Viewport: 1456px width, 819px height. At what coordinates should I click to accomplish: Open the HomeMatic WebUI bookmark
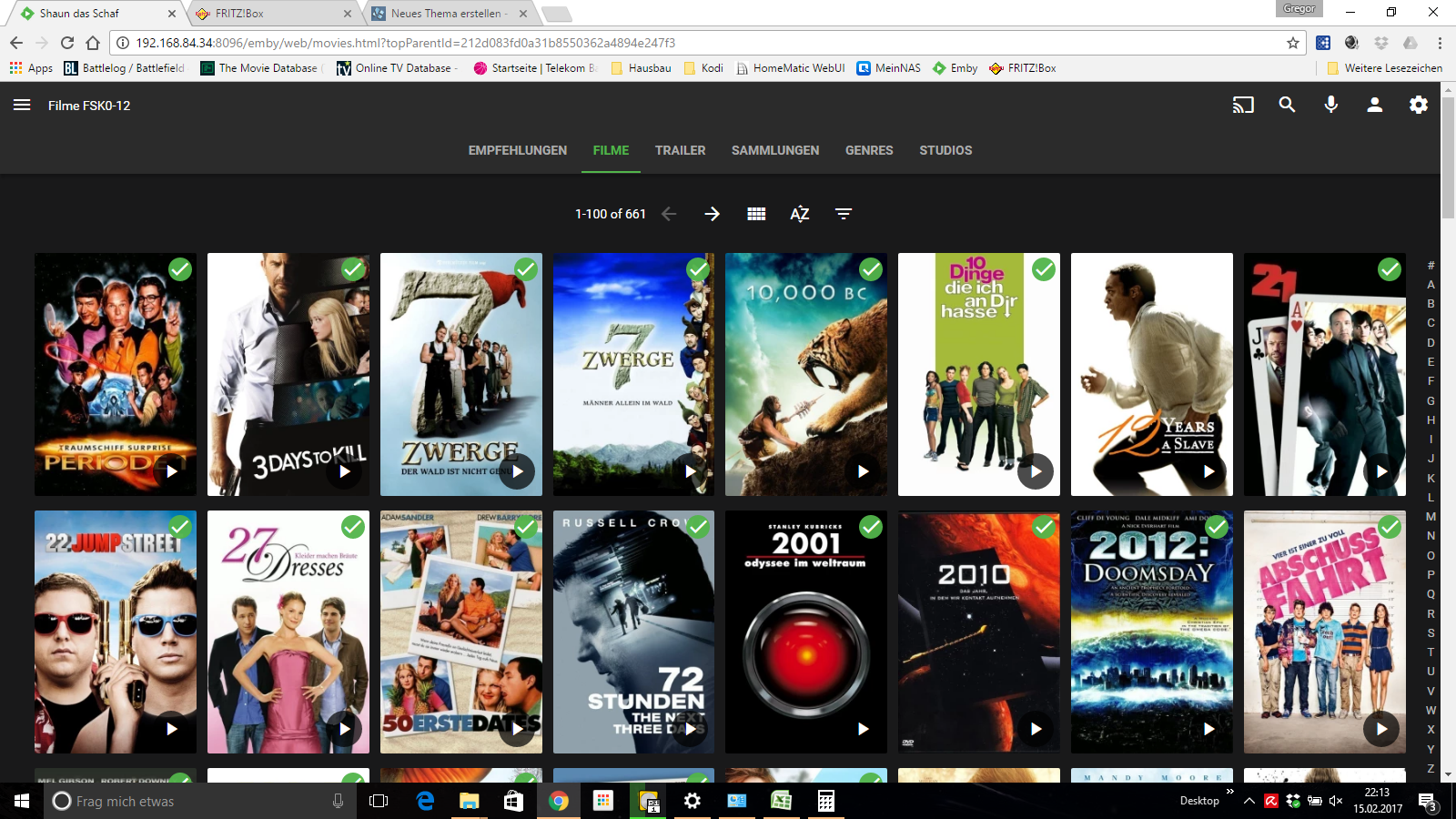tap(791, 68)
